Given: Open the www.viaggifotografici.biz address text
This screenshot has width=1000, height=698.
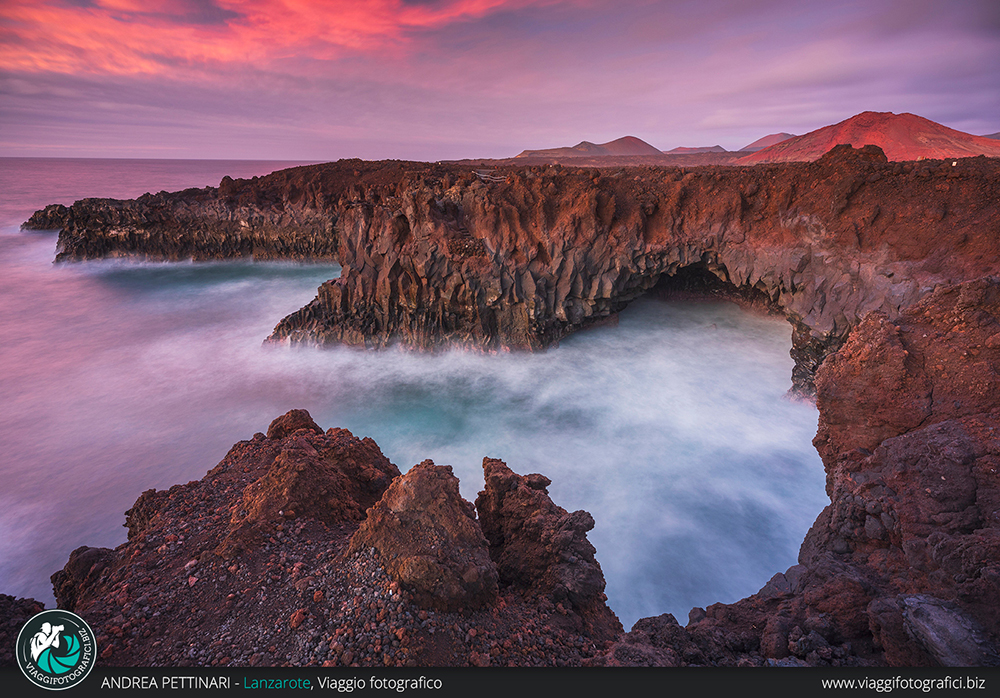Looking at the screenshot, I should pos(903,683).
